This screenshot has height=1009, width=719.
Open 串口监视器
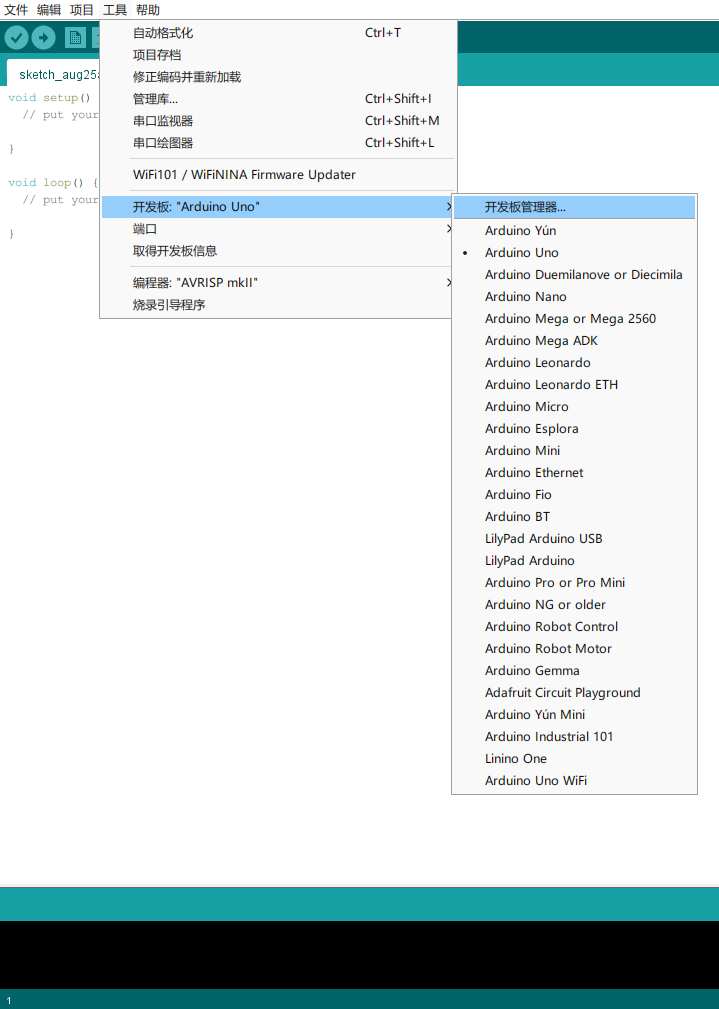[x=278, y=120]
